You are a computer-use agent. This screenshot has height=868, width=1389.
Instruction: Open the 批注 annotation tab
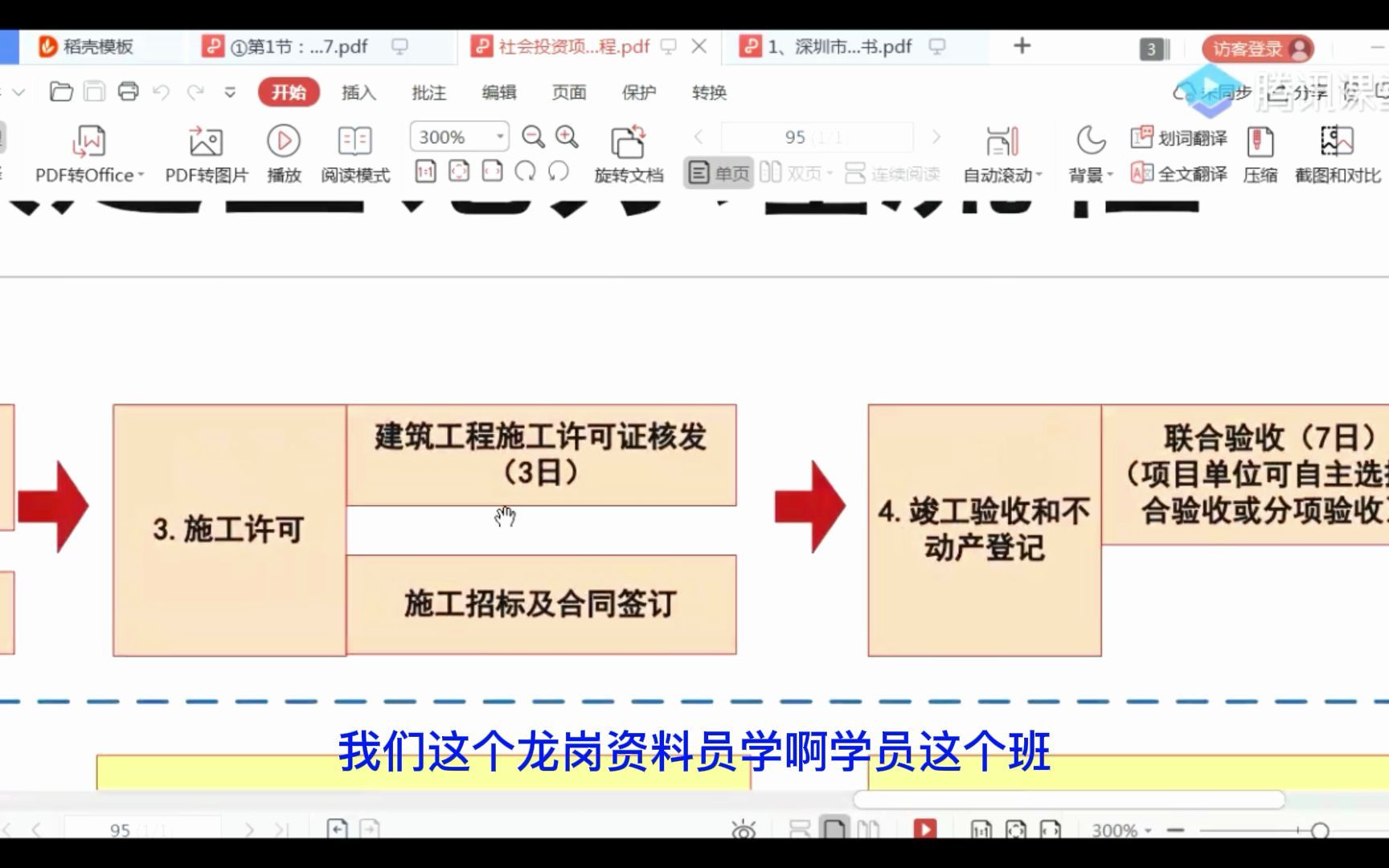pyautogui.click(x=428, y=92)
